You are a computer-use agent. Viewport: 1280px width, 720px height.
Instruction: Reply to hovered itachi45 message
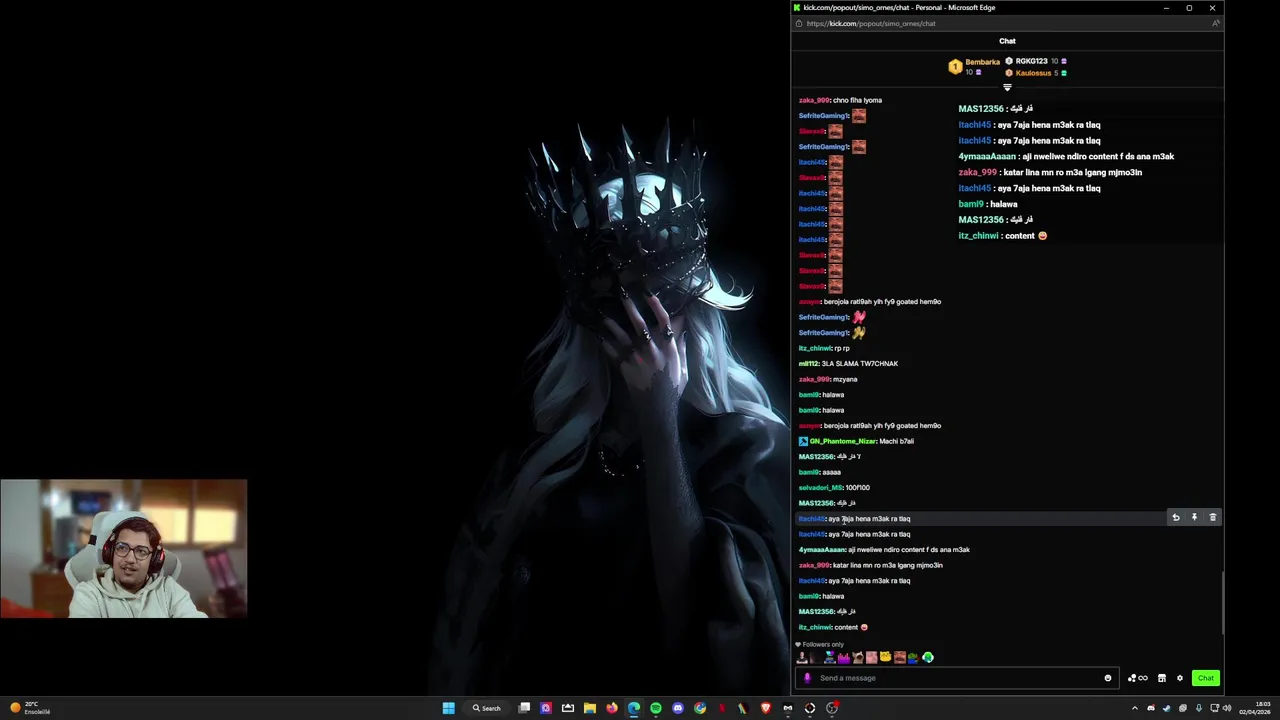coord(1176,518)
